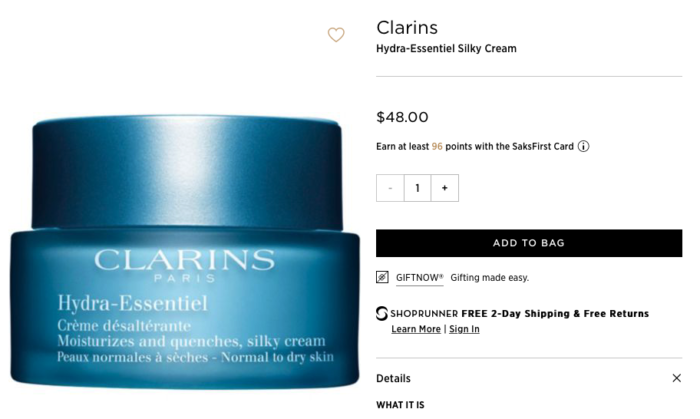Click the quantity input field

point(417,188)
